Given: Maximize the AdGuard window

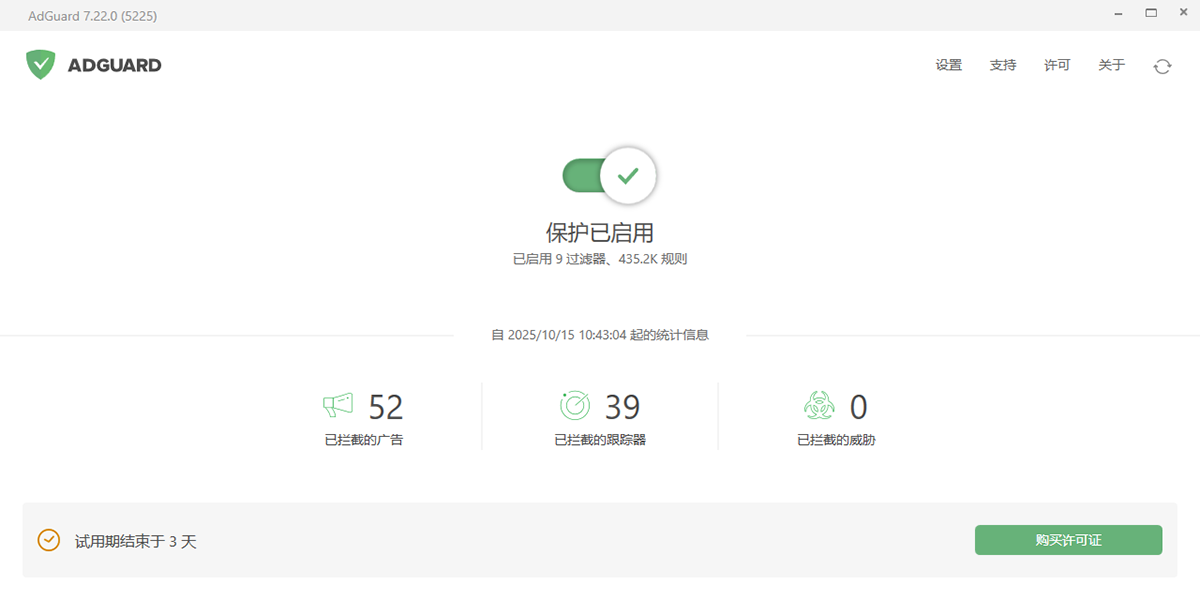Looking at the screenshot, I should click(1151, 14).
